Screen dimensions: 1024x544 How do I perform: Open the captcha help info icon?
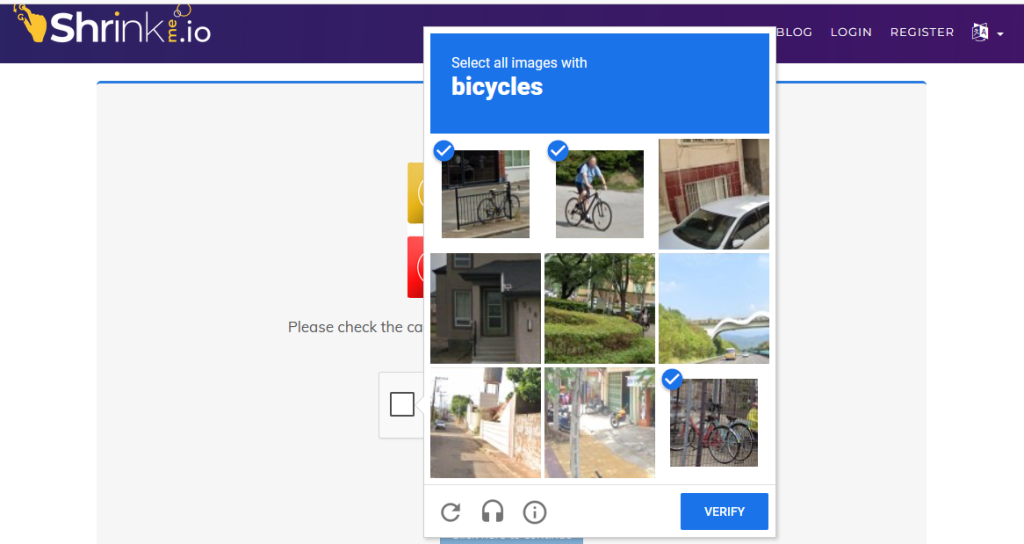[535, 512]
